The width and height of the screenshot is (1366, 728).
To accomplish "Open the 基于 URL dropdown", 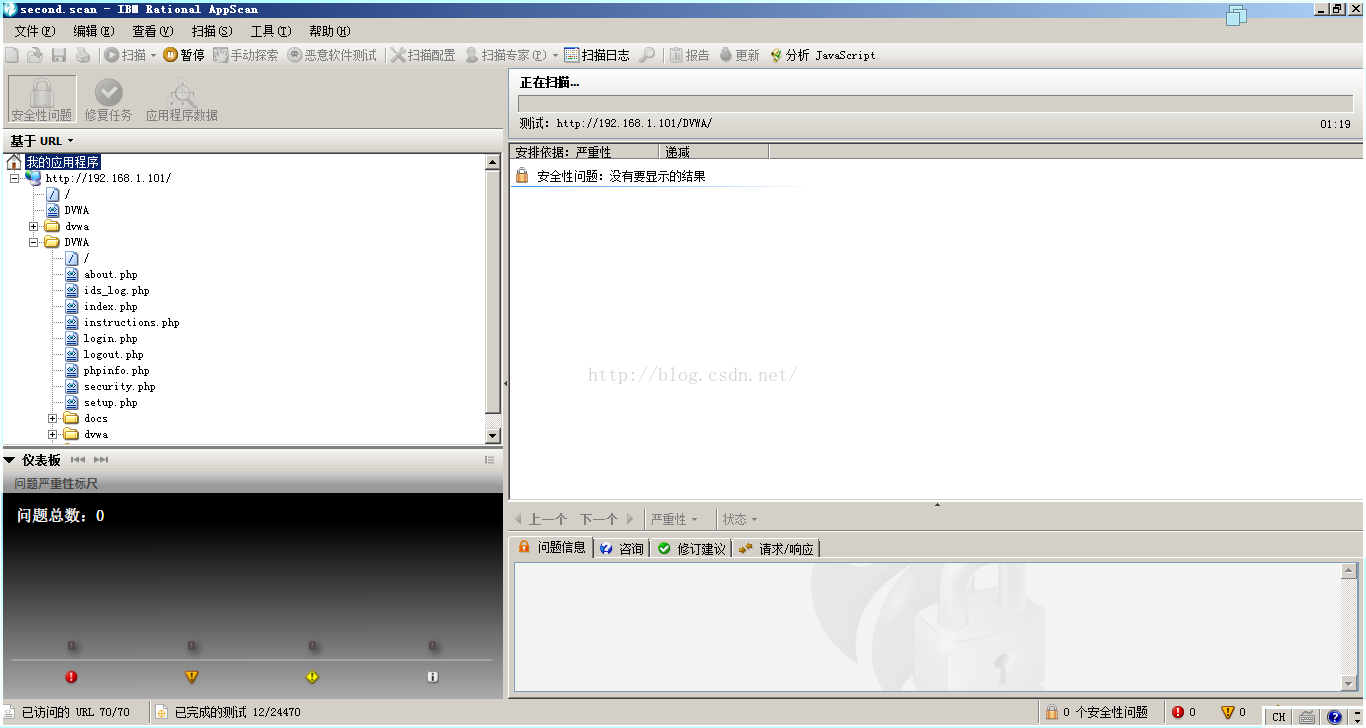I will [42, 141].
